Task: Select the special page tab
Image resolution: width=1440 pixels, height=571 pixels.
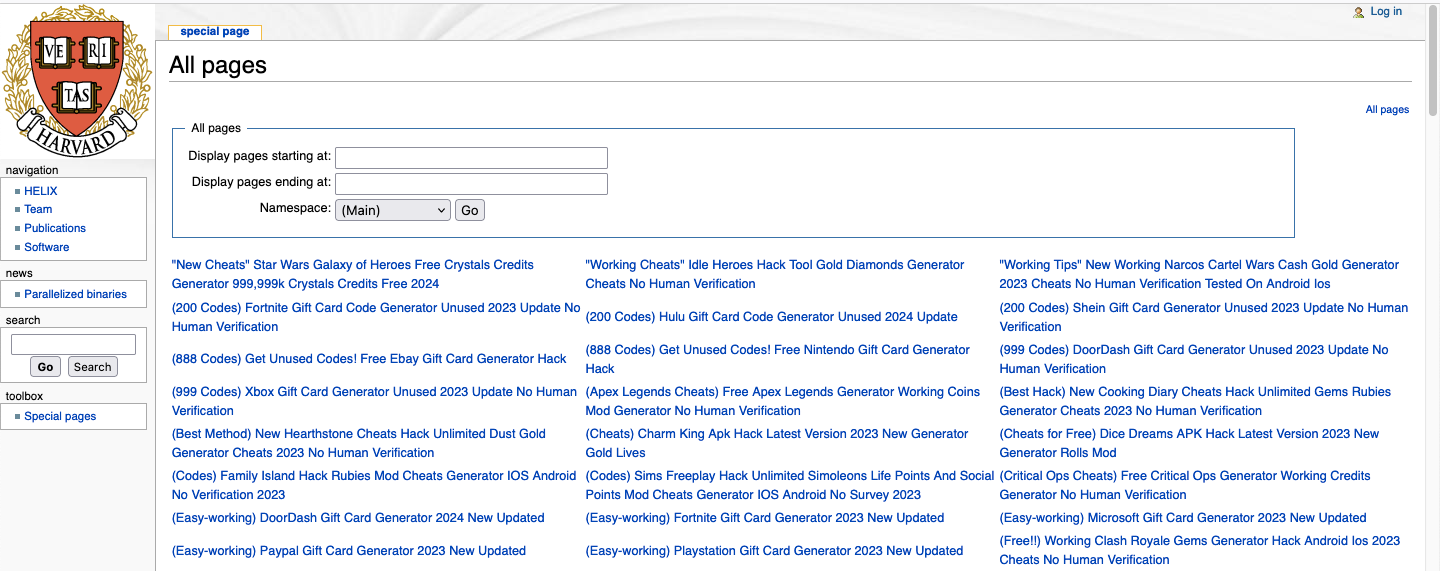Action: coord(215,31)
